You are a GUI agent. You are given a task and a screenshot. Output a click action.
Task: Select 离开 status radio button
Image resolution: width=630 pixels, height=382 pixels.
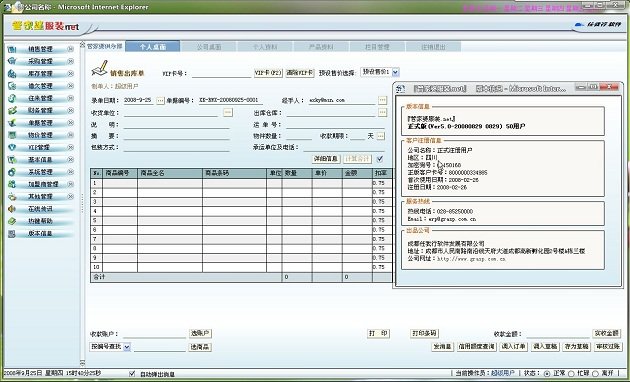point(595,374)
